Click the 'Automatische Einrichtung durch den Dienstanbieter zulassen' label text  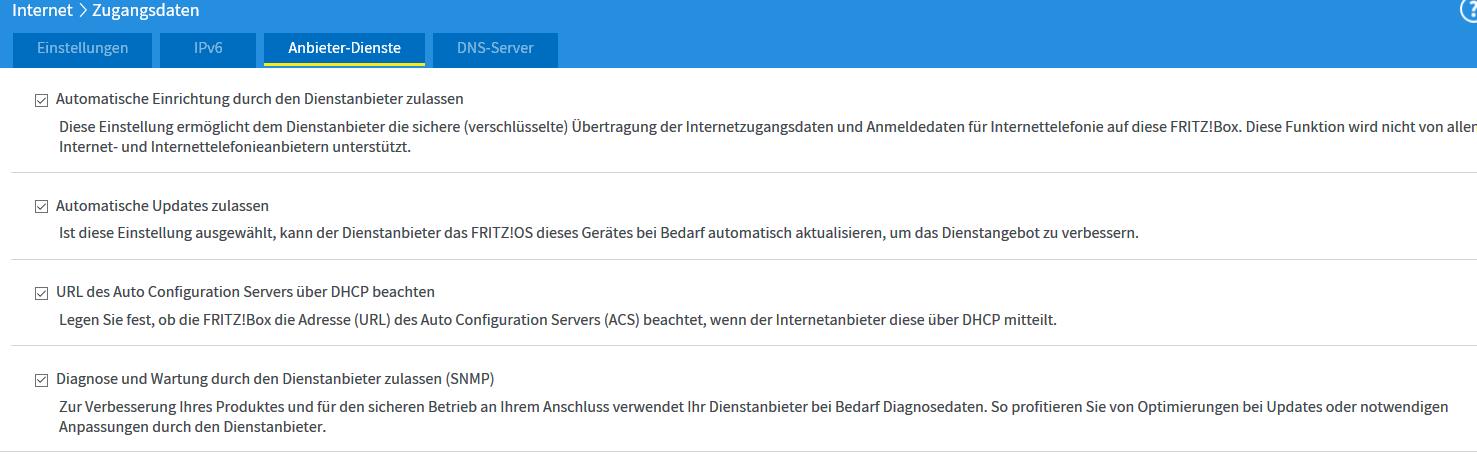[x=260, y=100]
